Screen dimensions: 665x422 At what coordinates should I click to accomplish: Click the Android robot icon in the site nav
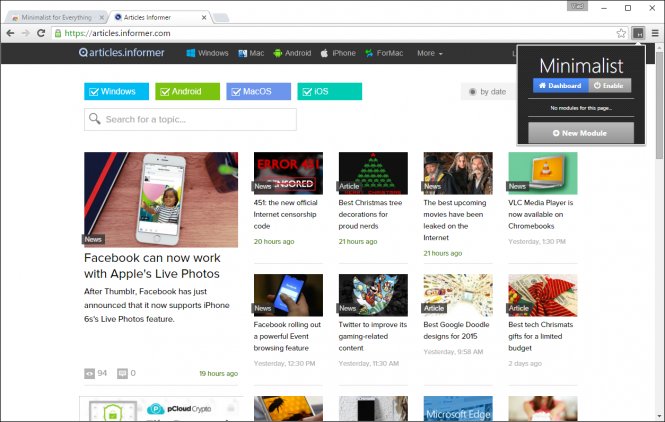(x=278, y=53)
